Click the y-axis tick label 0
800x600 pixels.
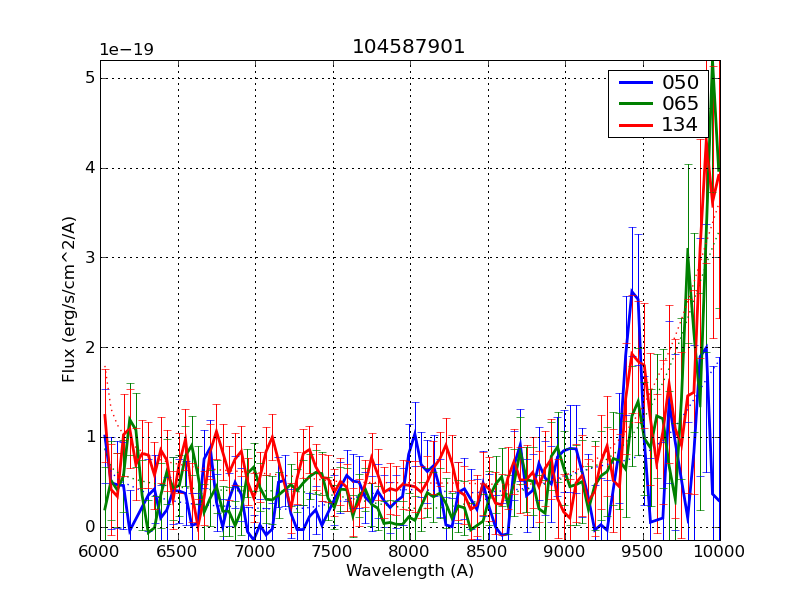(x=89, y=527)
